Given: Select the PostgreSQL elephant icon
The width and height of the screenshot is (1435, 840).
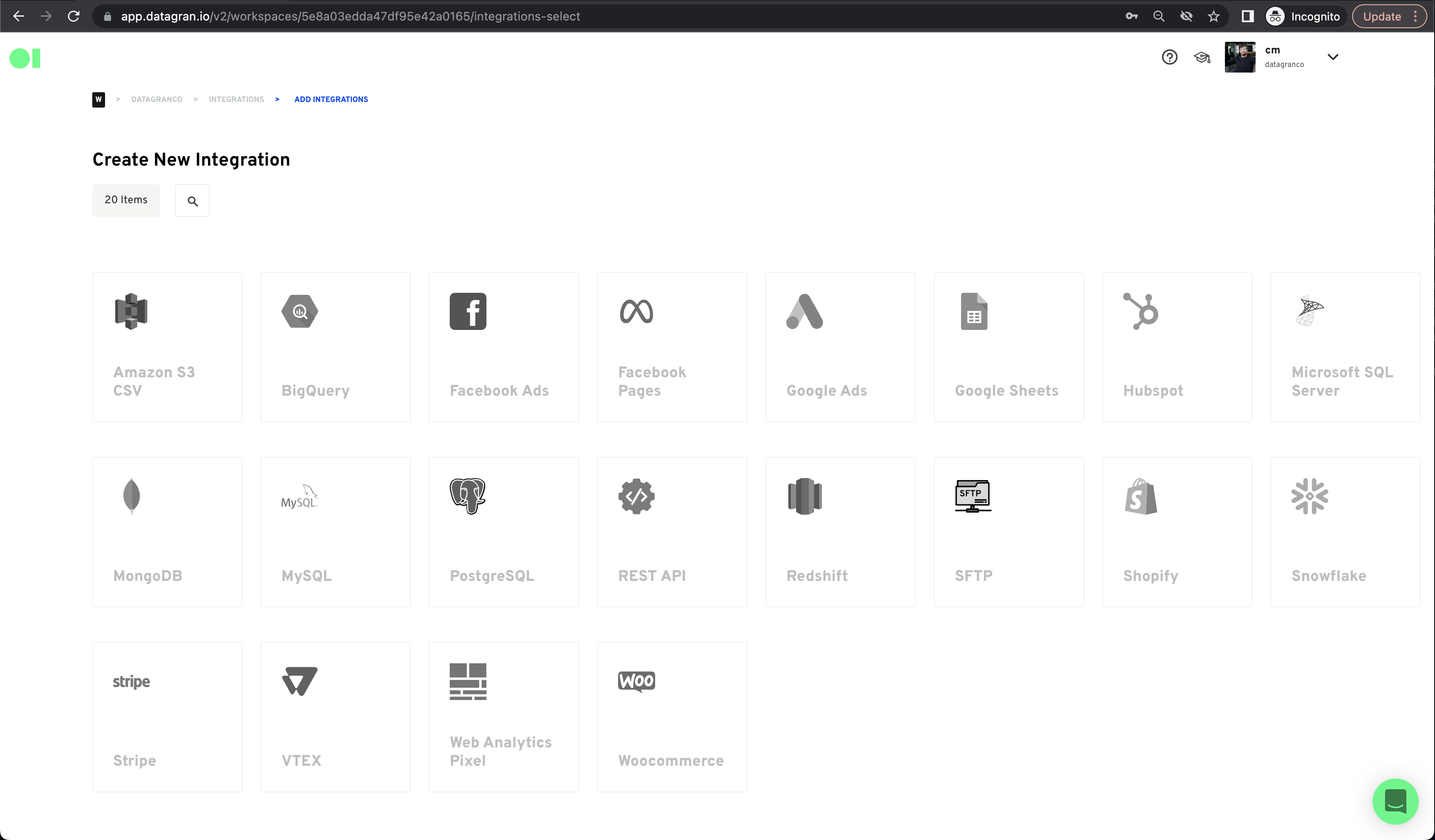Looking at the screenshot, I should 468,496.
